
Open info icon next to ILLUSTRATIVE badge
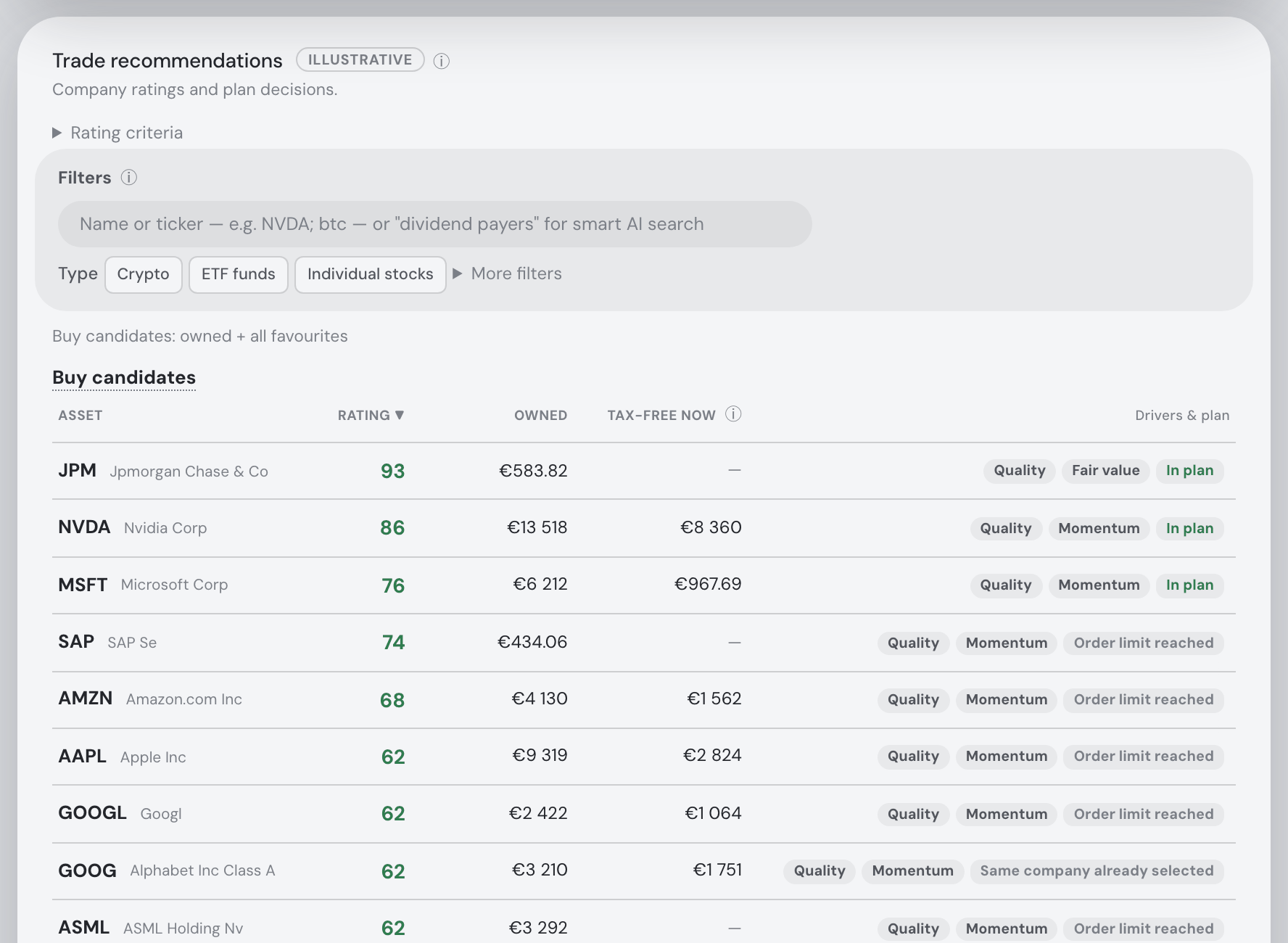click(441, 61)
